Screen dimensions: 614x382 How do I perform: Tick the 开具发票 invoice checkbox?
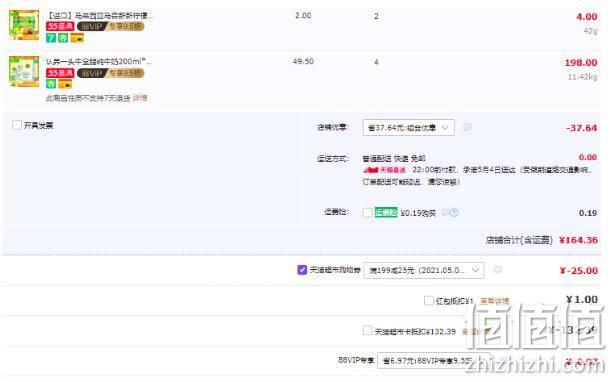click(17, 125)
